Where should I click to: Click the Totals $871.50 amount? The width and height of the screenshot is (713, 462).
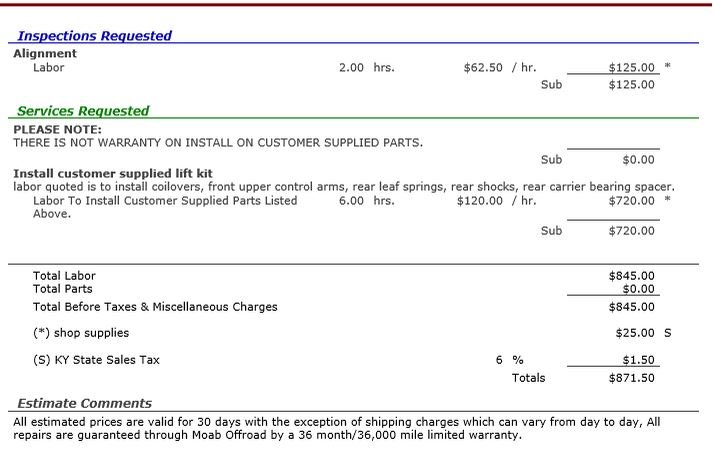(x=632, y=378)
